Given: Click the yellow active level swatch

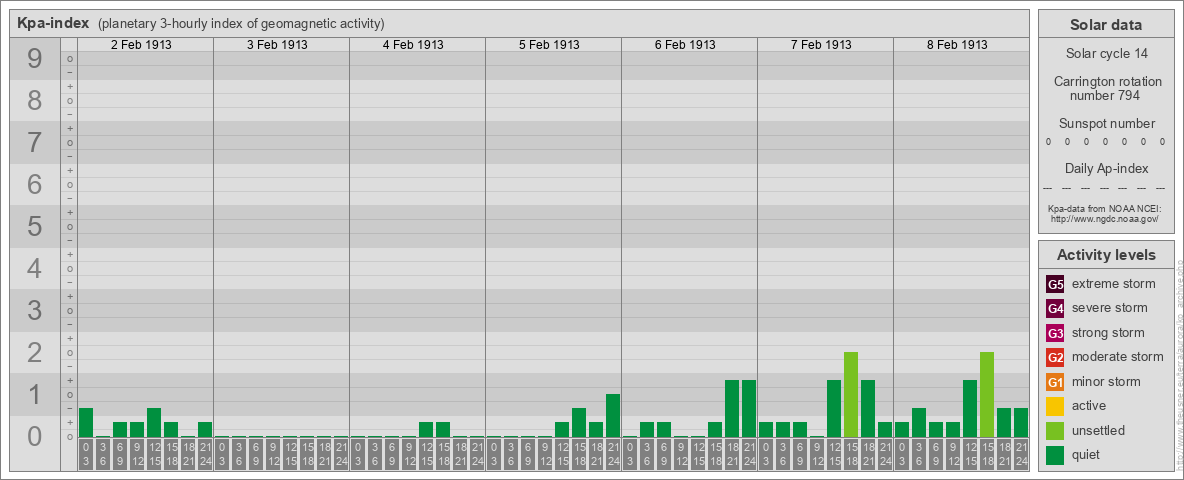Looking at the screenshot, I should pos(1055,406).
